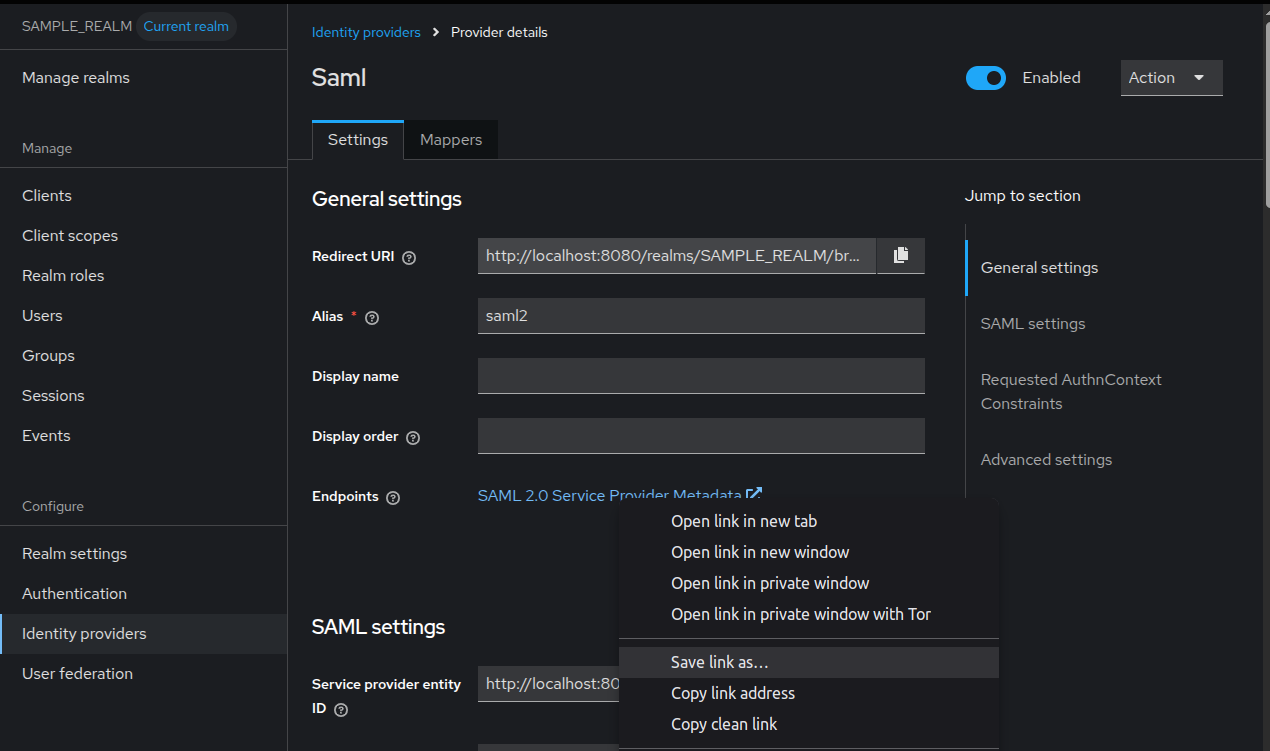Select the Settings tab

357,140
